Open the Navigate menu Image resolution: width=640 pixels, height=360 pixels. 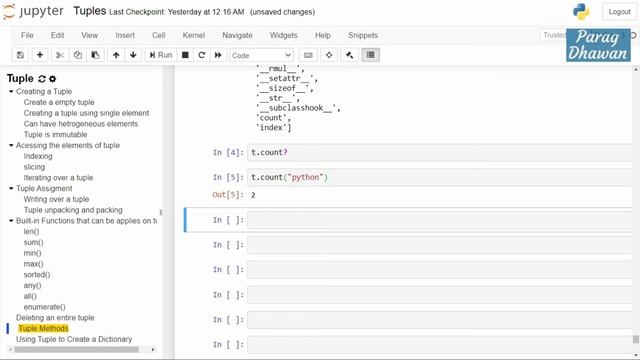237,35
